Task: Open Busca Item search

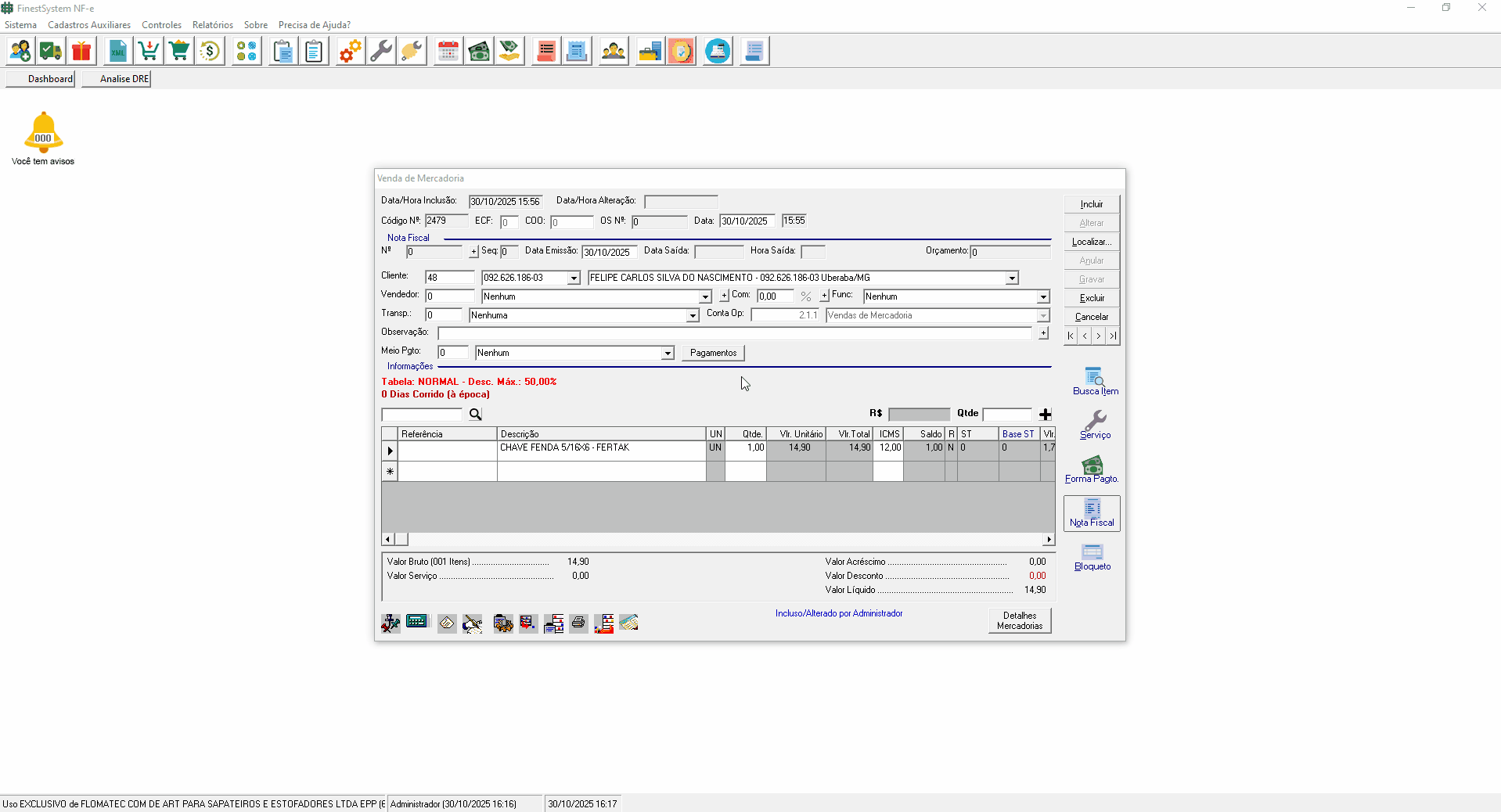Action: pyautogui.click(x=1094, y=381)
